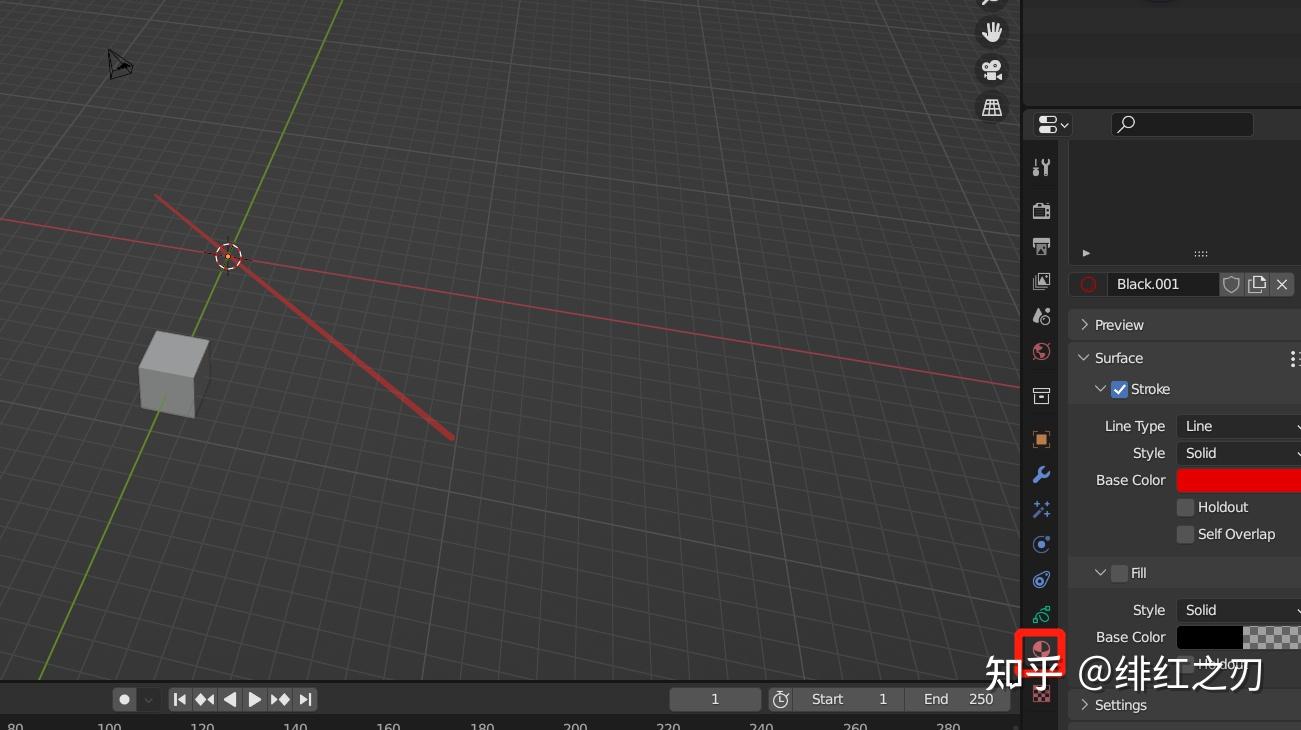Select the Modifier Properties wrench icon
Viewport: 1301px width, 730px height.
(x=1040, y=474)
